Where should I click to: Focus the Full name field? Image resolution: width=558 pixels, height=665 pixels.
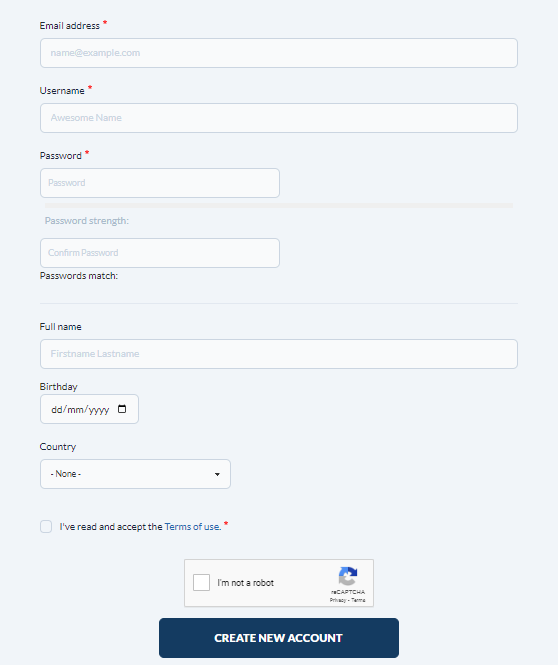279,354
